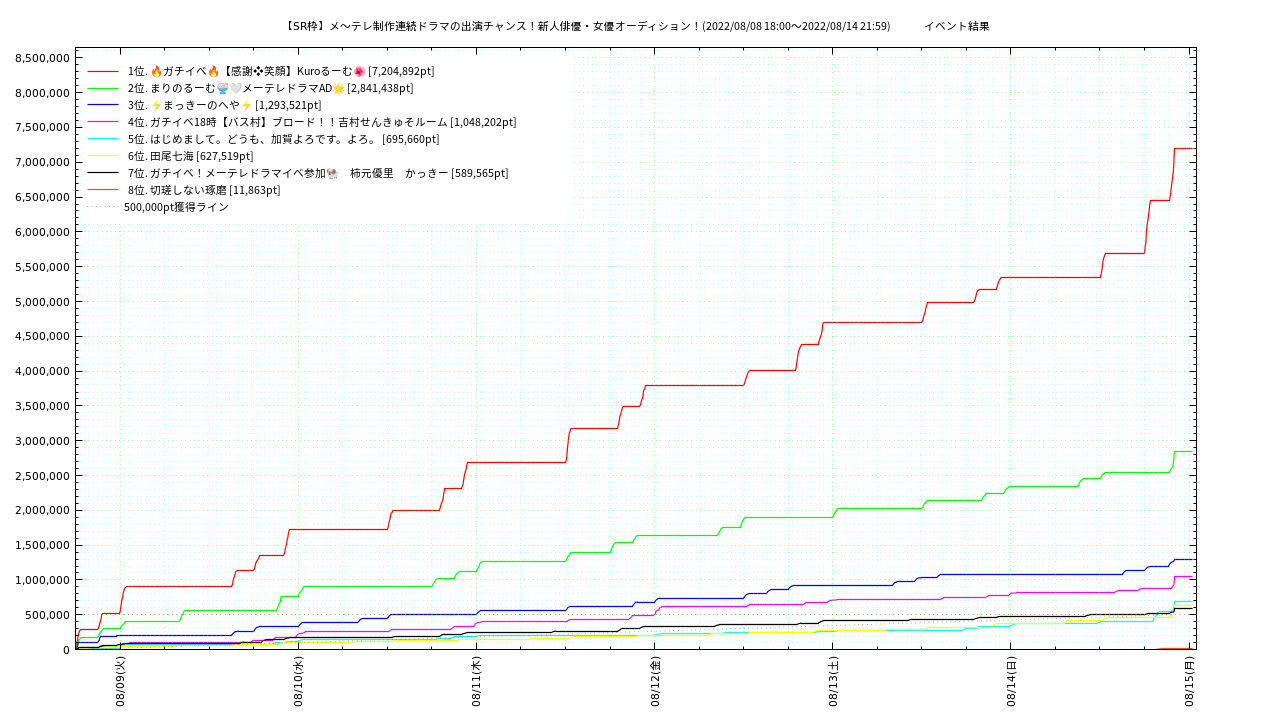The width and height of the screenshot is (1280, 720).
Task: Click the 08/13(土) date tick label
Action: [x=833, y=682]
